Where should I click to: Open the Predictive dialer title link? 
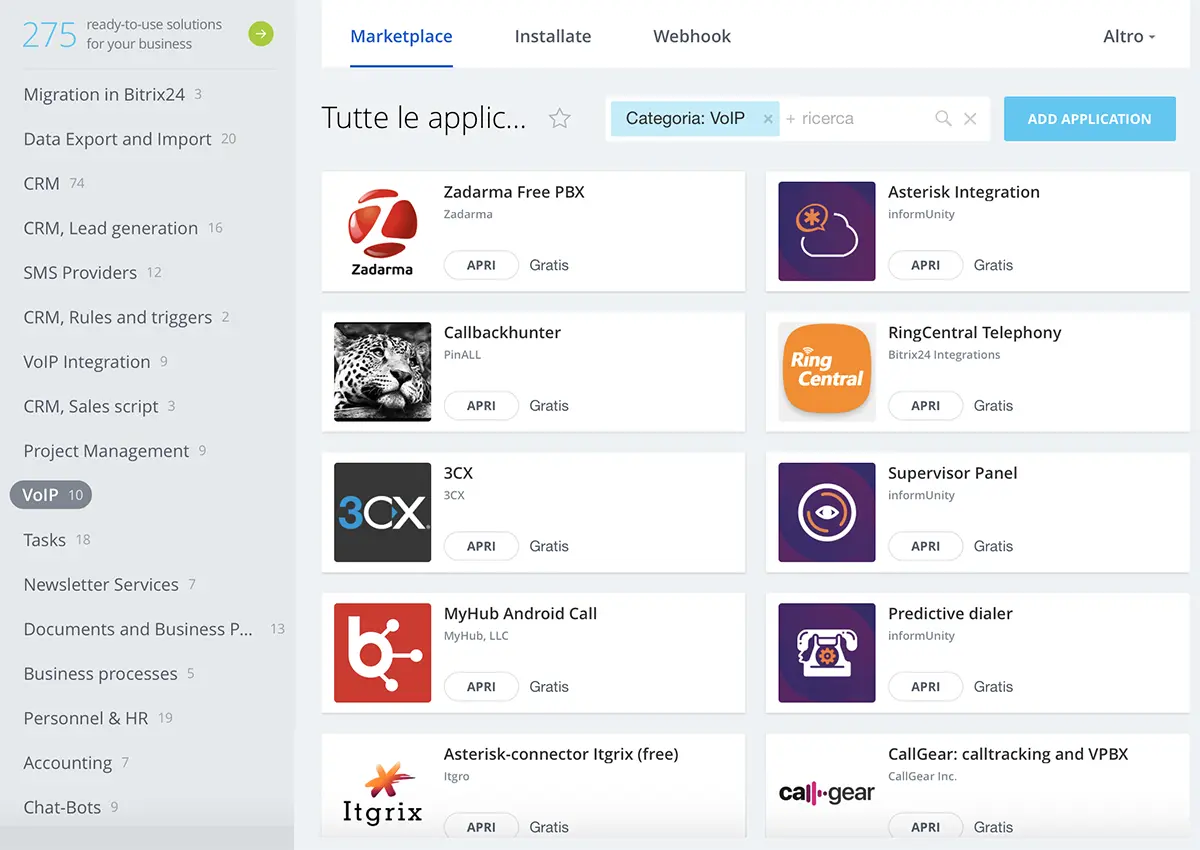[x=950, y=614]
